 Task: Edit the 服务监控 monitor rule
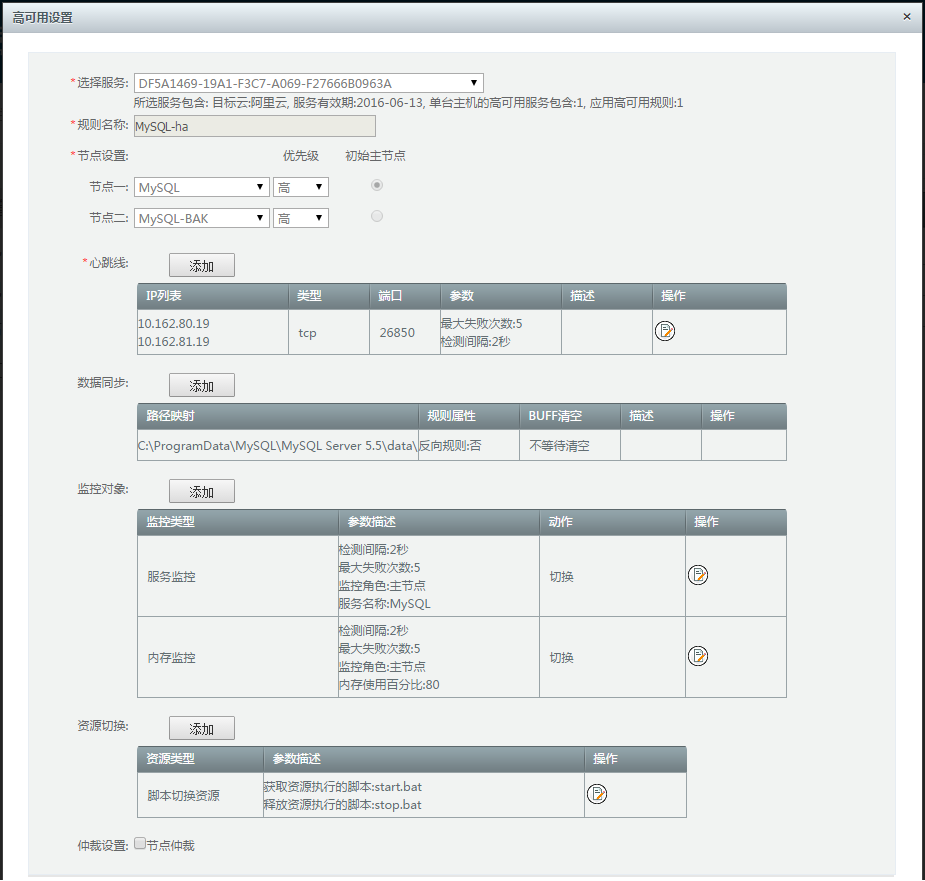(698, 575)
